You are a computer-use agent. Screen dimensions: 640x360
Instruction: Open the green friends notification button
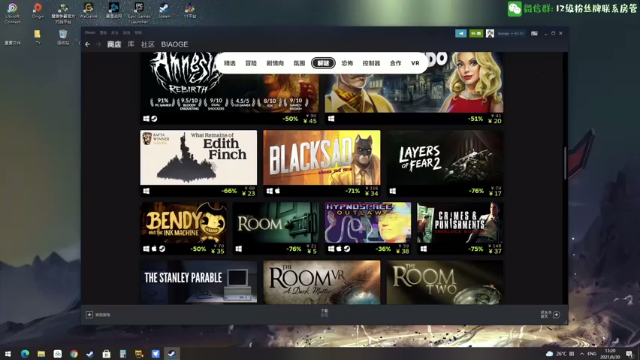[476, 33]
